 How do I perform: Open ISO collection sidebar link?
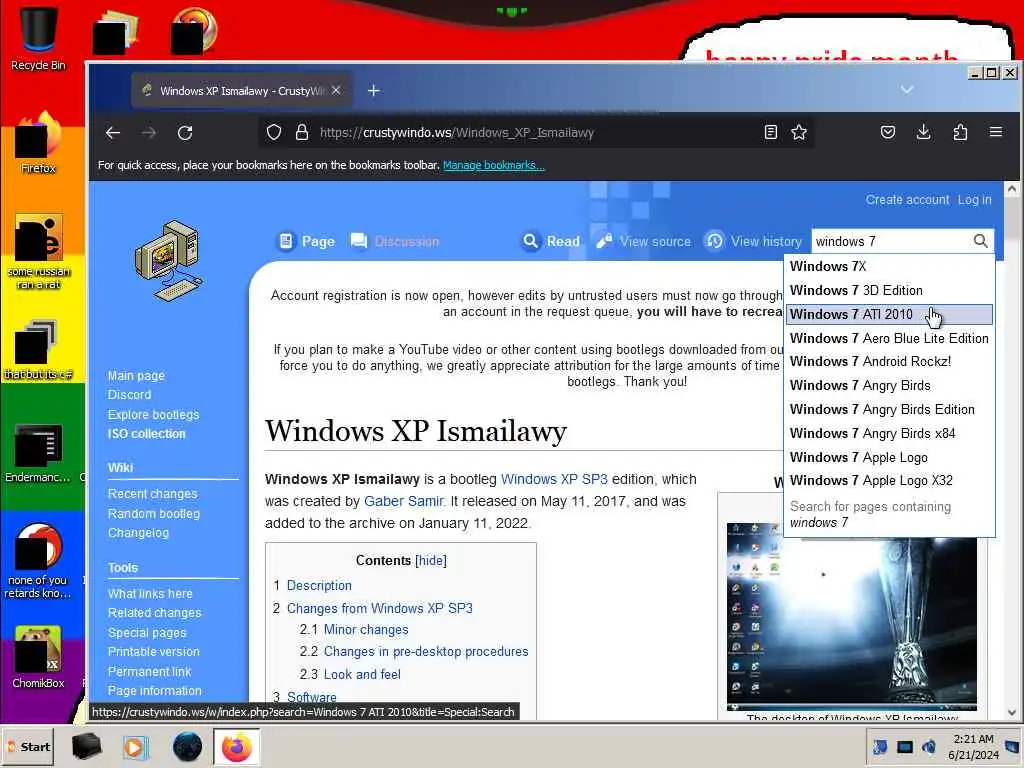pyautogui.click(x=146, y=434)
